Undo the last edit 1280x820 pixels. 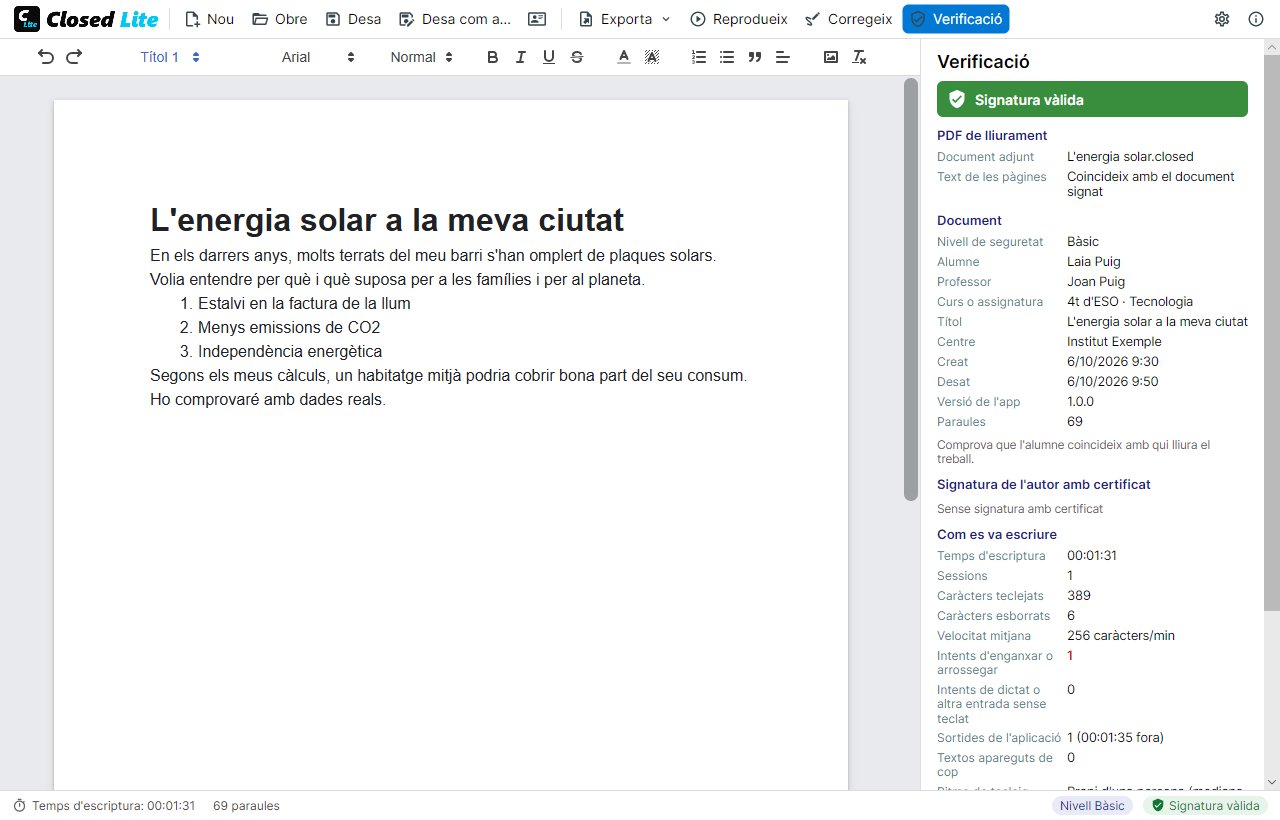[46, 57]
